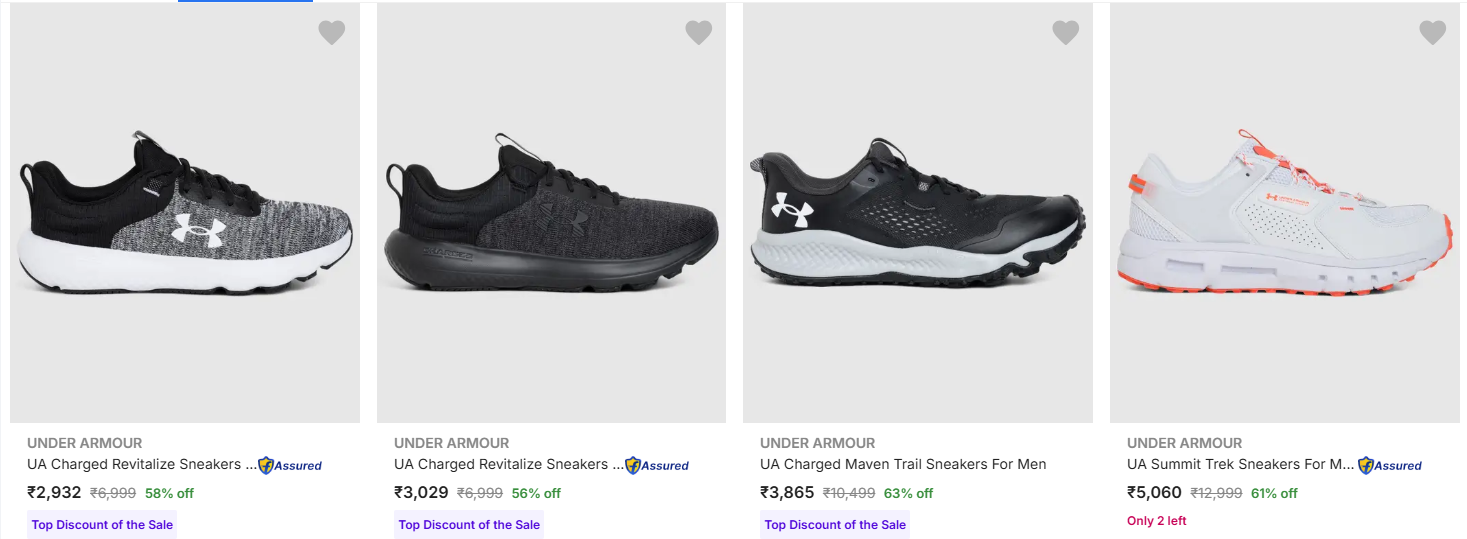Click Assured badge on ₹2,932 sneaker
Image resolution: width=1467 pixels, height=539 pixels.
click(290, 465)
